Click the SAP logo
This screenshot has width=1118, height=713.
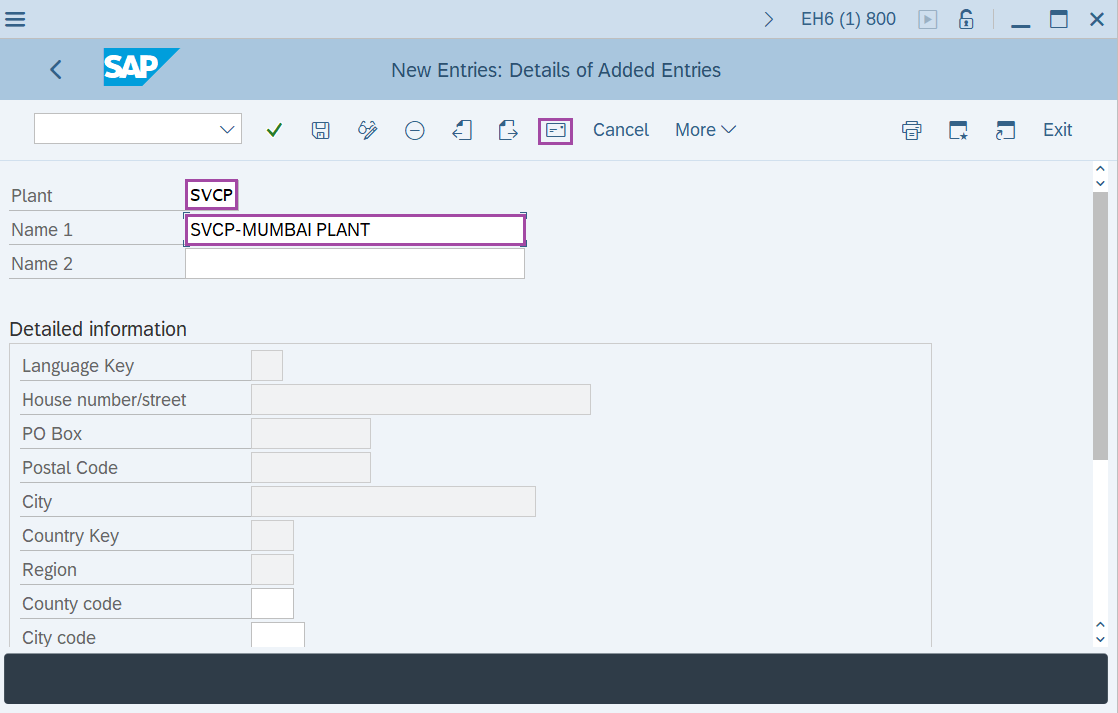[x=140, y=68]
